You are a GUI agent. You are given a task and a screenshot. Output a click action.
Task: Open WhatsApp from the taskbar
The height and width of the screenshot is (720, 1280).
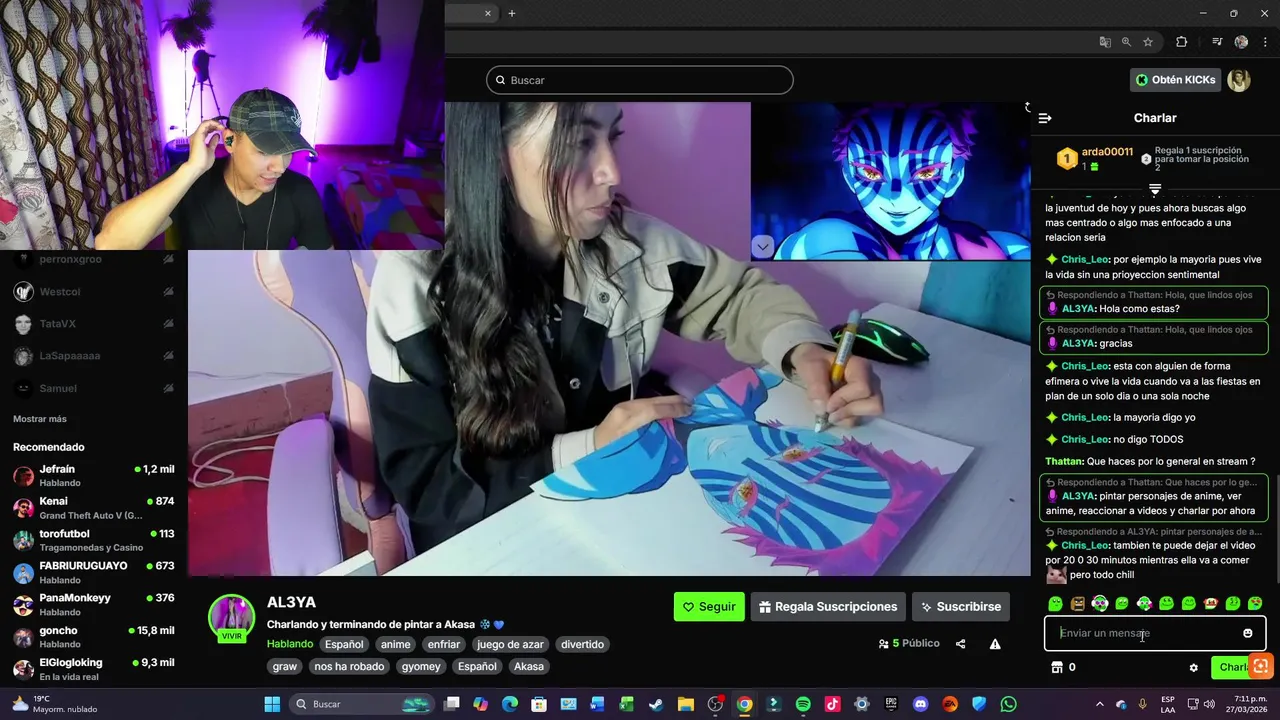click(1008, 704)
